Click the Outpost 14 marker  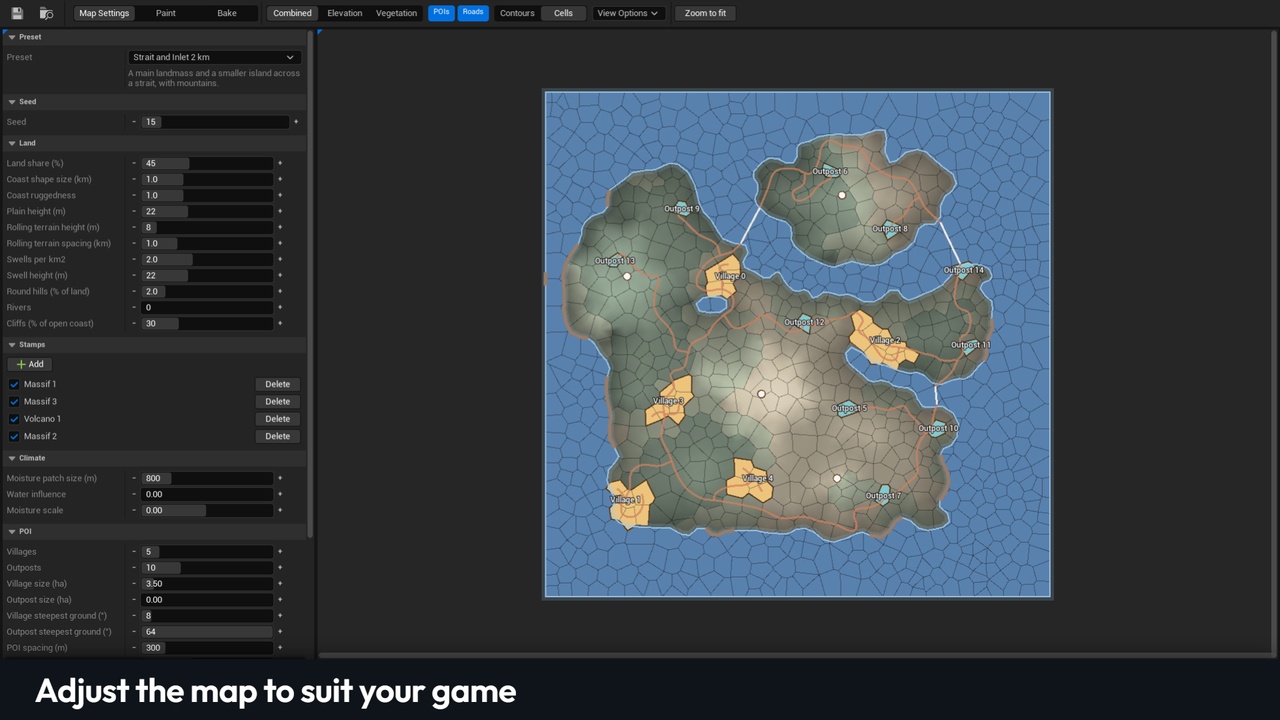click(x=964, y=270)
